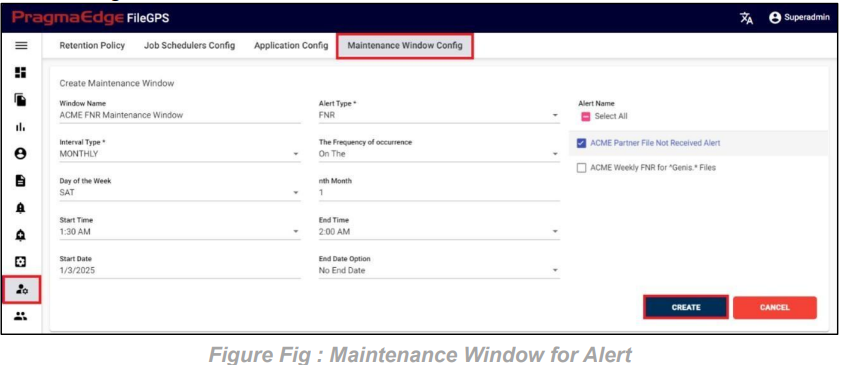The width and height of the screenshot is (841, 365).
Task: Click the file copy icon in sidebar
Action: pyautogui.click(x=21, y=100)
